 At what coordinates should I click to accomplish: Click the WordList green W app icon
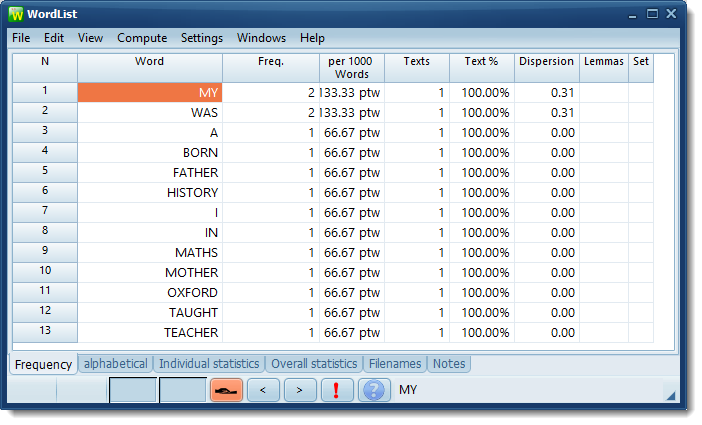[16, 14]
